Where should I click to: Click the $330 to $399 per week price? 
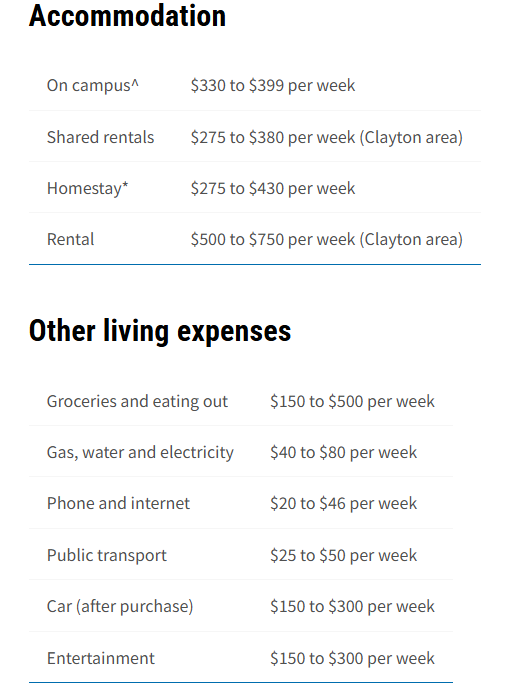click(273, 85)
